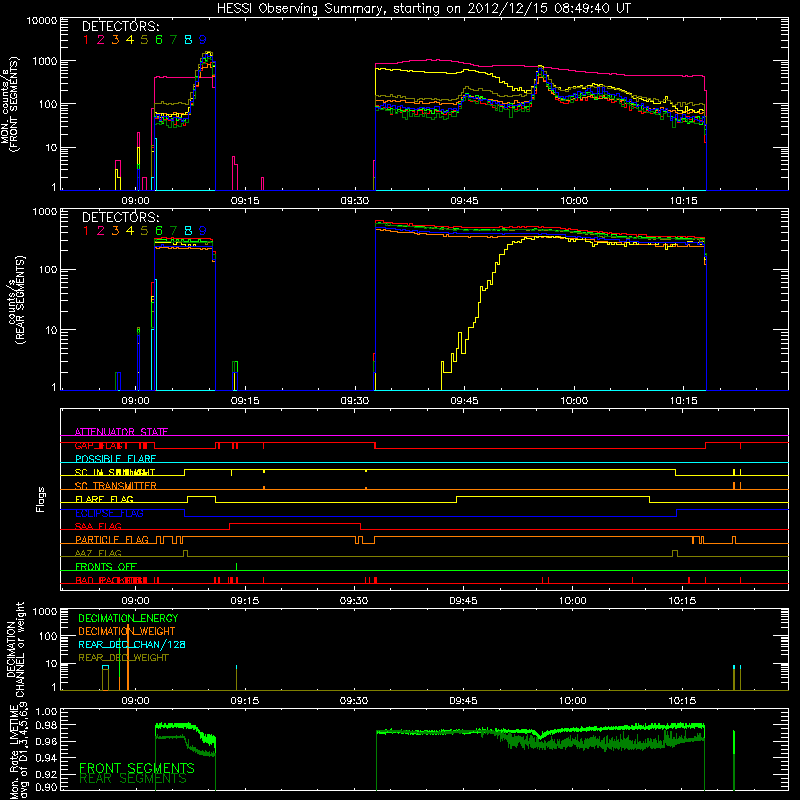Click the GAP_FLAG label in the Flags plot

click(101, 445)
